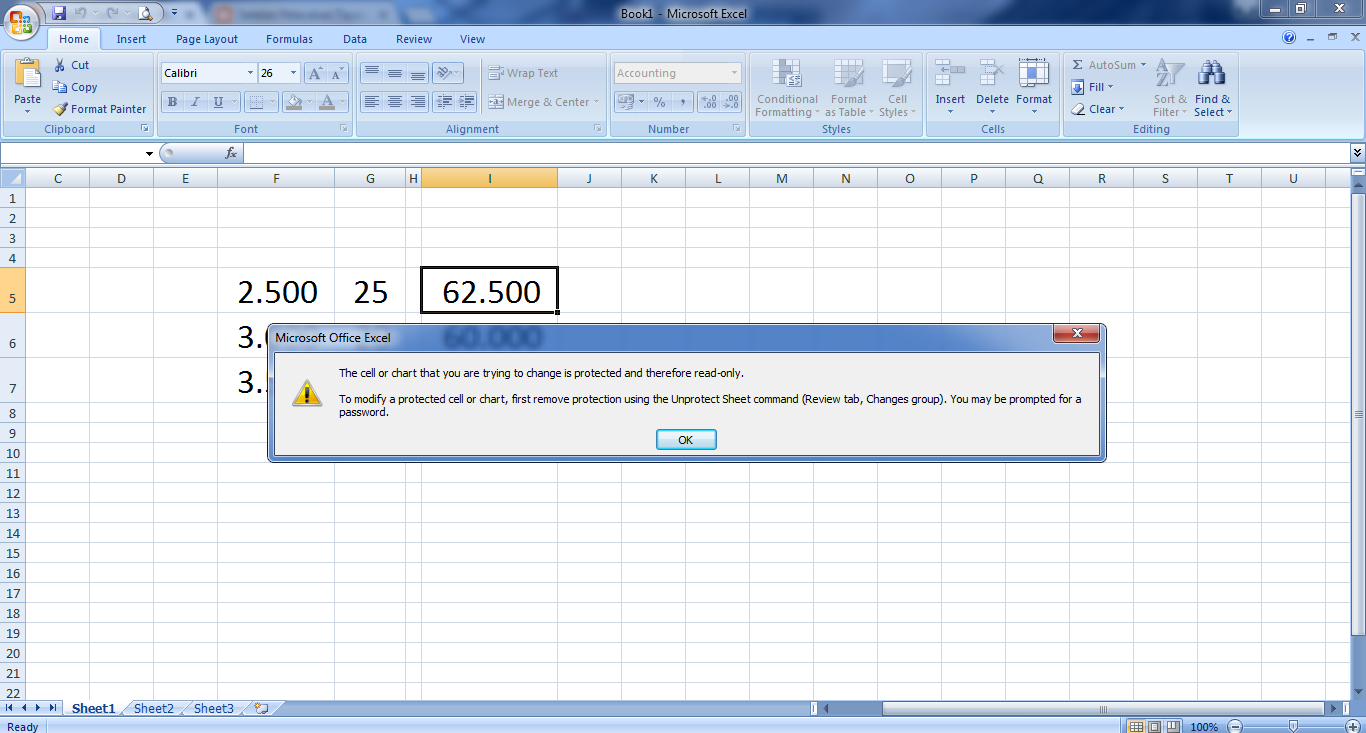The width and height of the screenshot is (1366, 733).
Task: Click the Insert Worksheet tab icon
Action: pos(261,708)
